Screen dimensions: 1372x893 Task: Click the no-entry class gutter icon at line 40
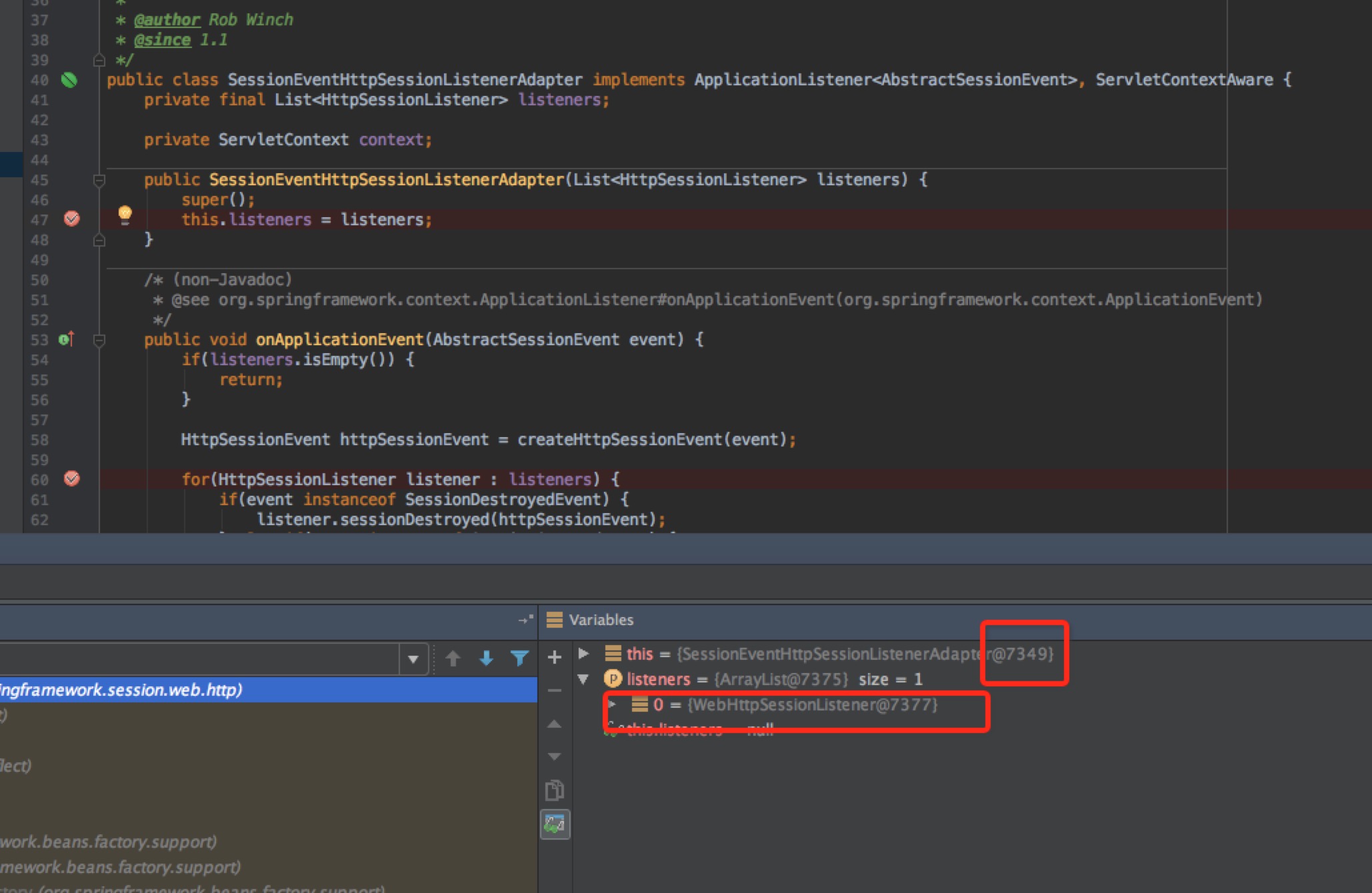point(69,80)
